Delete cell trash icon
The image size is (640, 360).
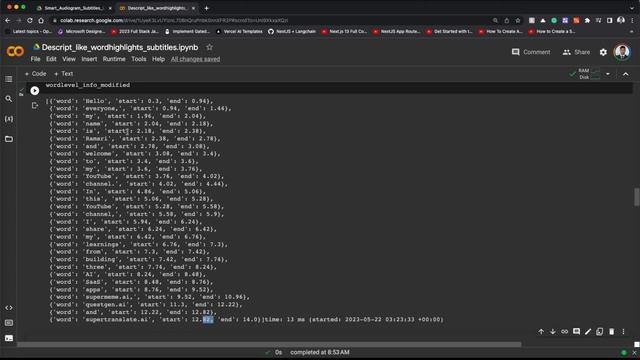(611, 332)
